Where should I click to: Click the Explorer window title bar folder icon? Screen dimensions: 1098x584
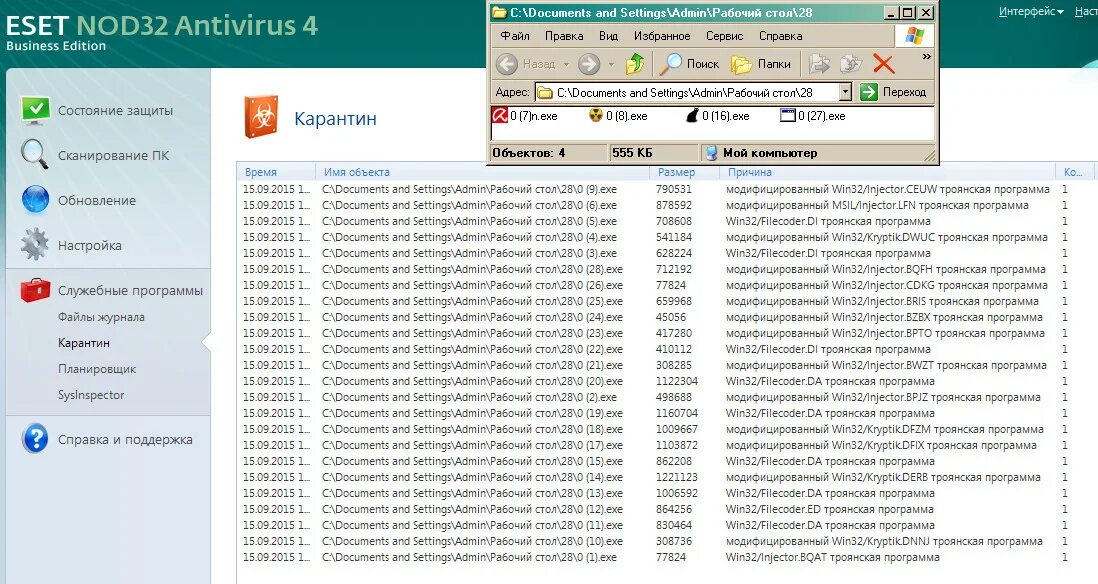pyautogui.click(x=499, y=13)
